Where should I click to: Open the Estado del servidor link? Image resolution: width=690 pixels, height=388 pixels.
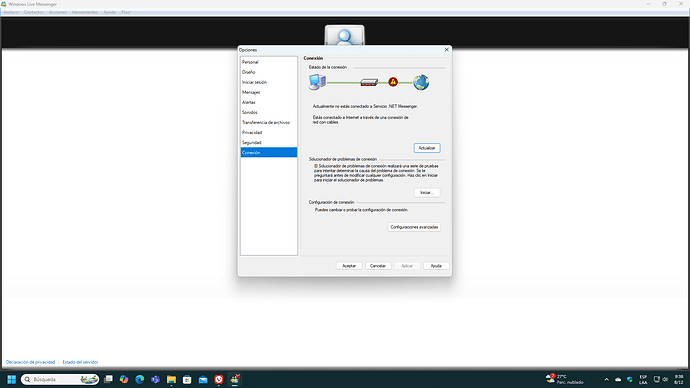[80, 362]
